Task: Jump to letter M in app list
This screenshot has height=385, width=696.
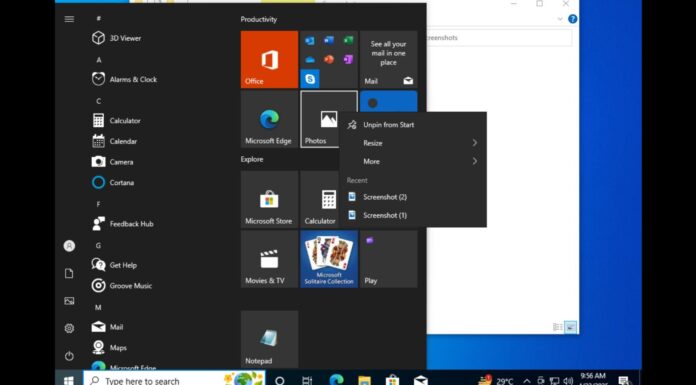Action: point(99,307)
